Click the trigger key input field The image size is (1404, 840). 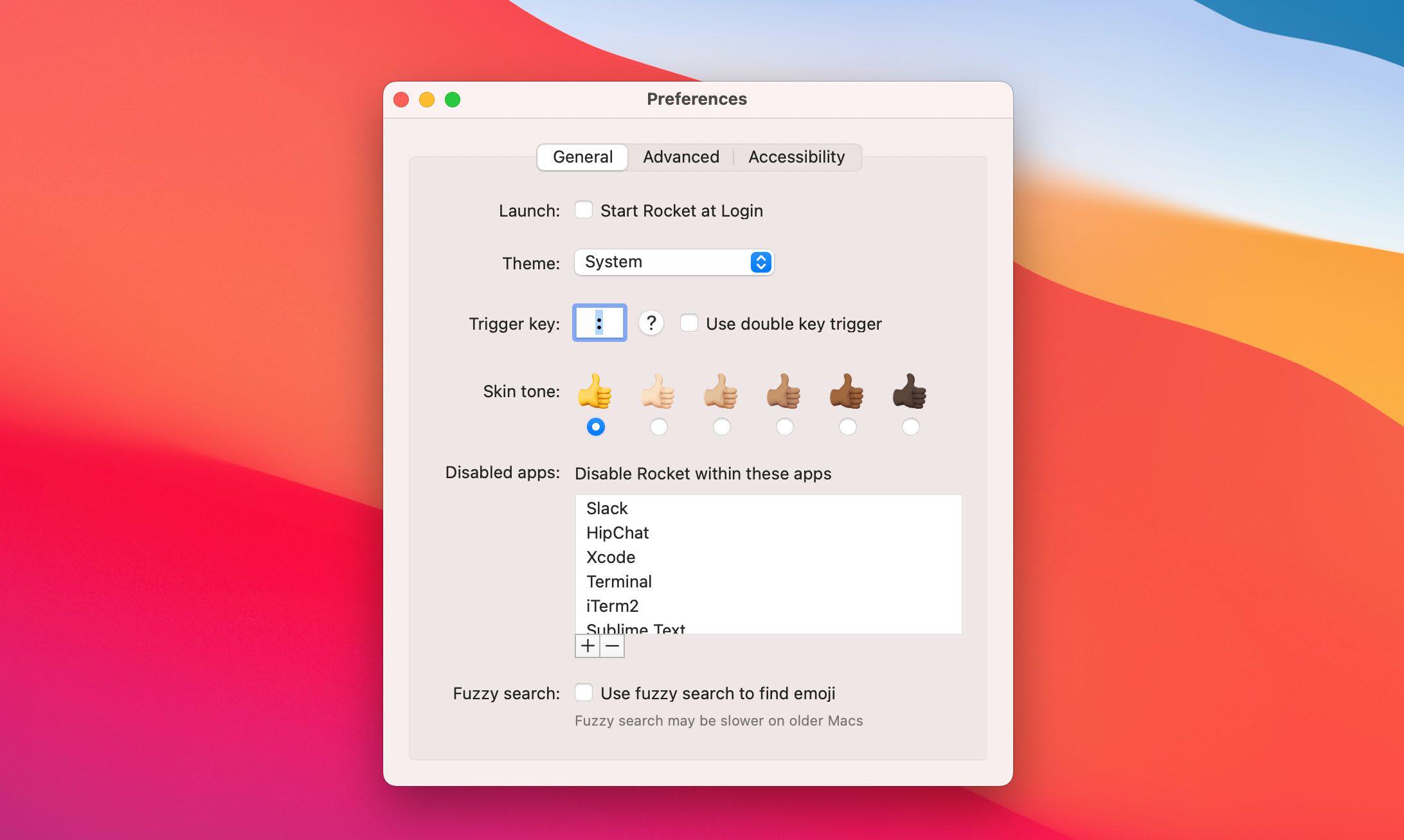point(599,323)
